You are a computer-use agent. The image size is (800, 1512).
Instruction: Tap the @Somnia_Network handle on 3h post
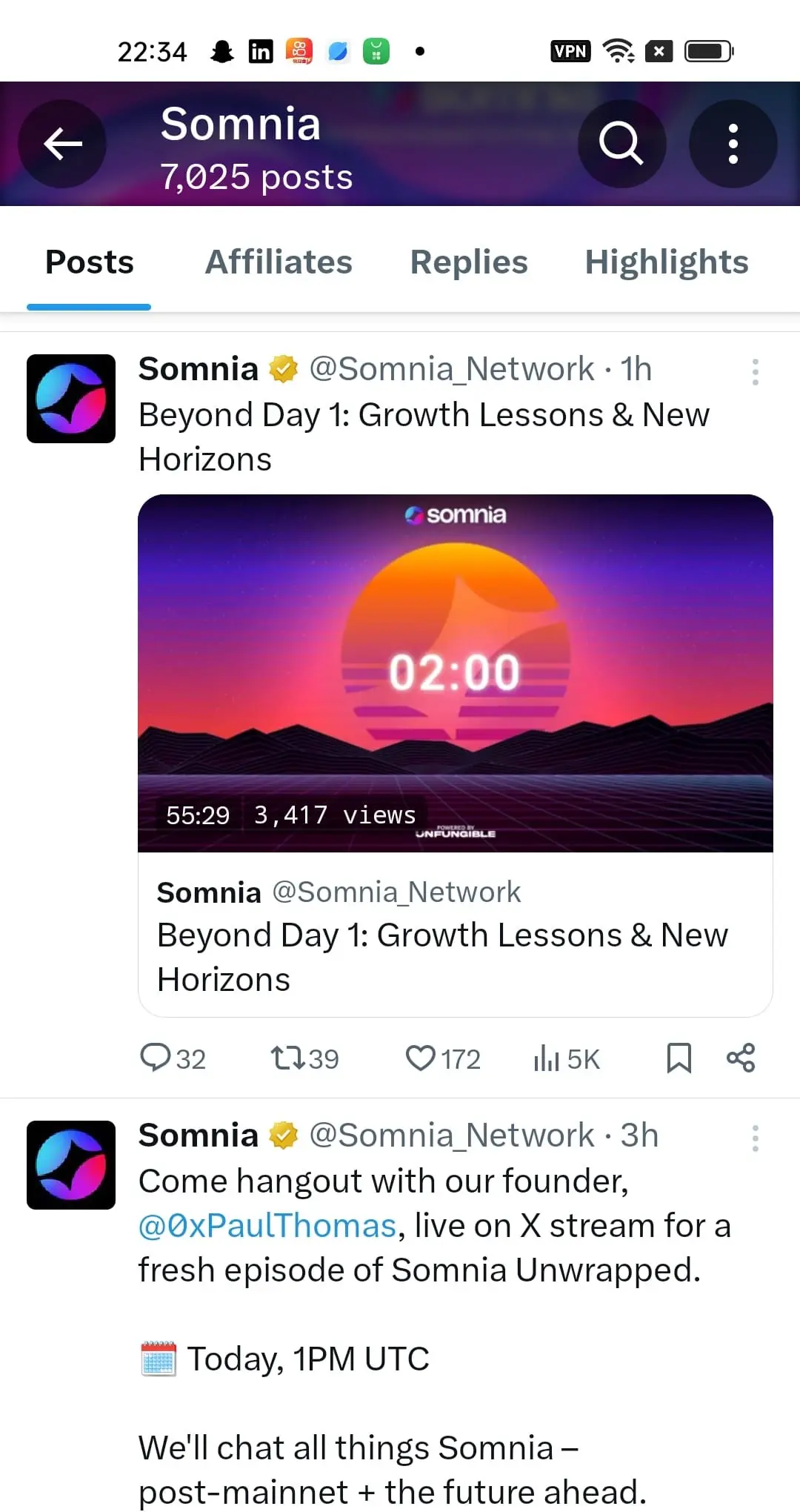click(452, 1135)
